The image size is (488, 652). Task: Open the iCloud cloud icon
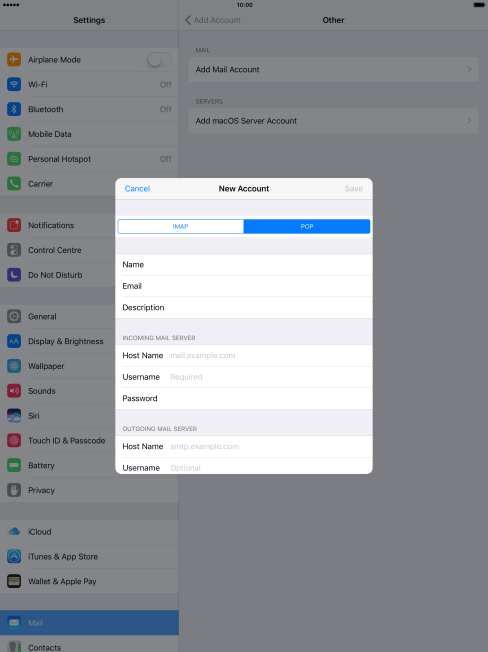tap(14, 531)
